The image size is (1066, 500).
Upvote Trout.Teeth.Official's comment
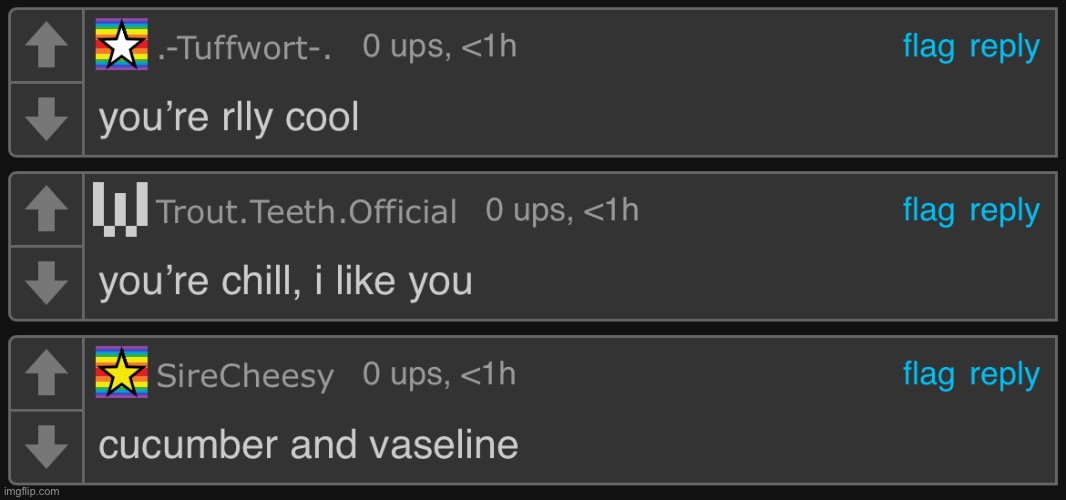[46, 210]
